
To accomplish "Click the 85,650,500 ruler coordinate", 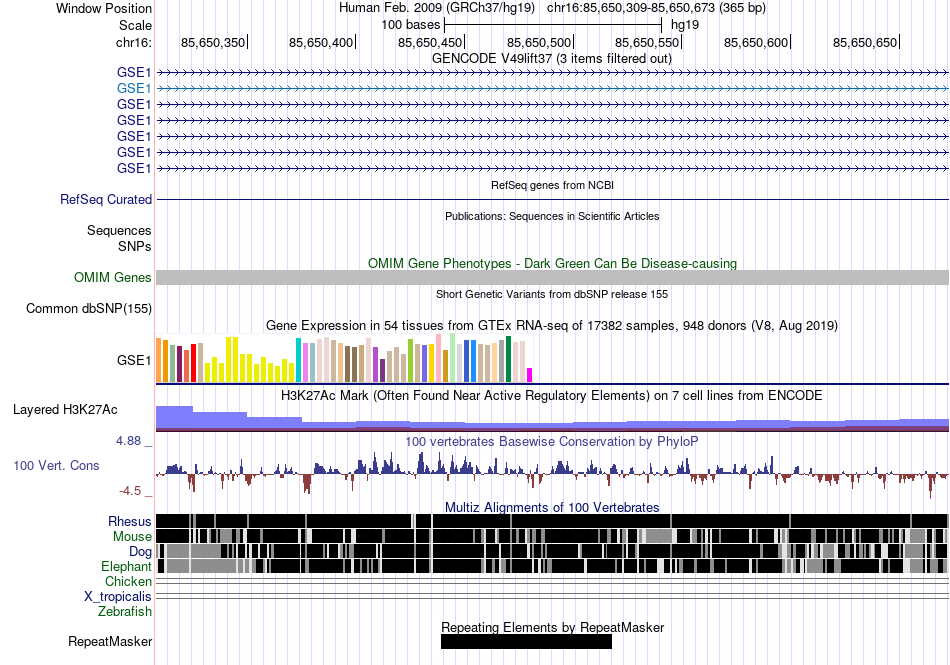I will [539, 42].
